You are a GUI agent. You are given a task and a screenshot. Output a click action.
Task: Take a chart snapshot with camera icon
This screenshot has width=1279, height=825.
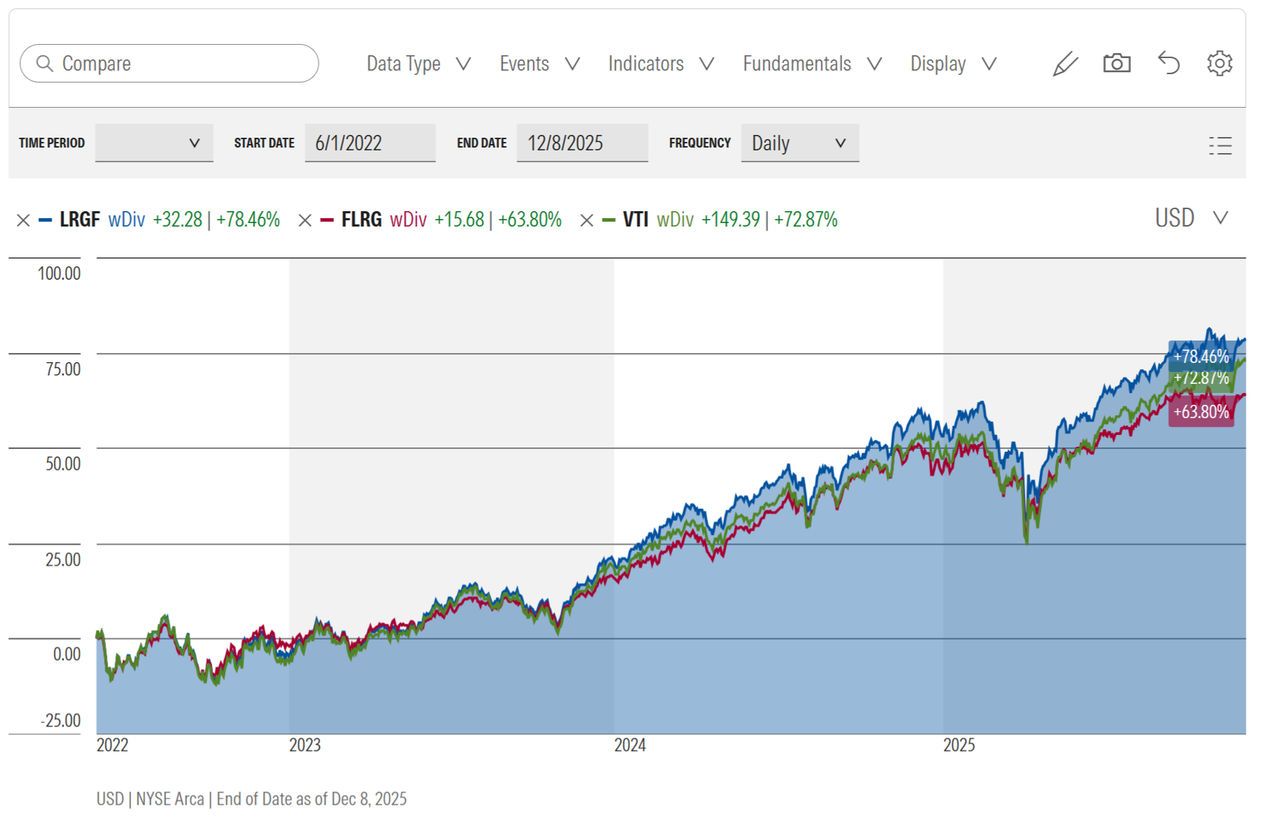tap(1117, 63)
